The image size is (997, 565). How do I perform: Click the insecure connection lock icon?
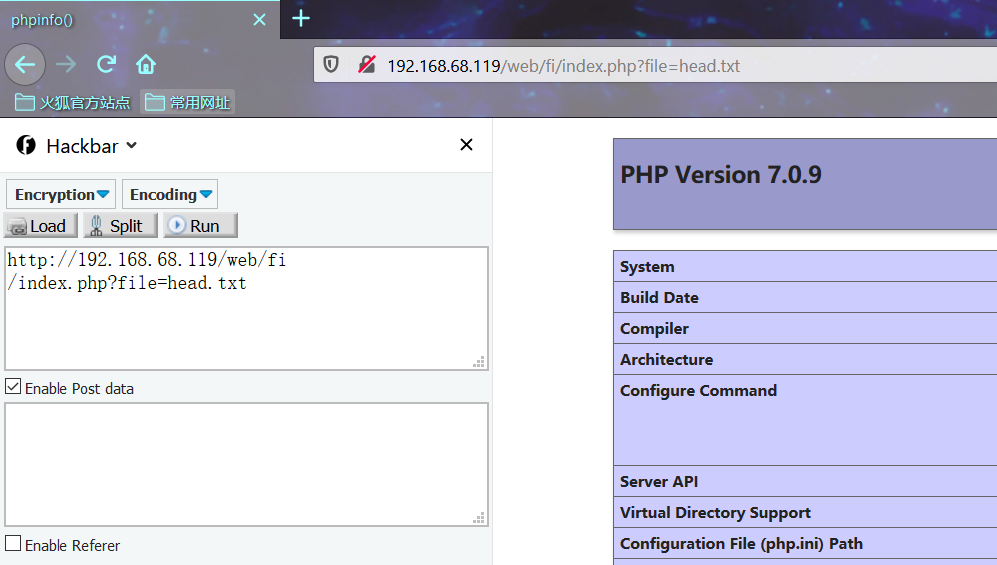(367, 64)
